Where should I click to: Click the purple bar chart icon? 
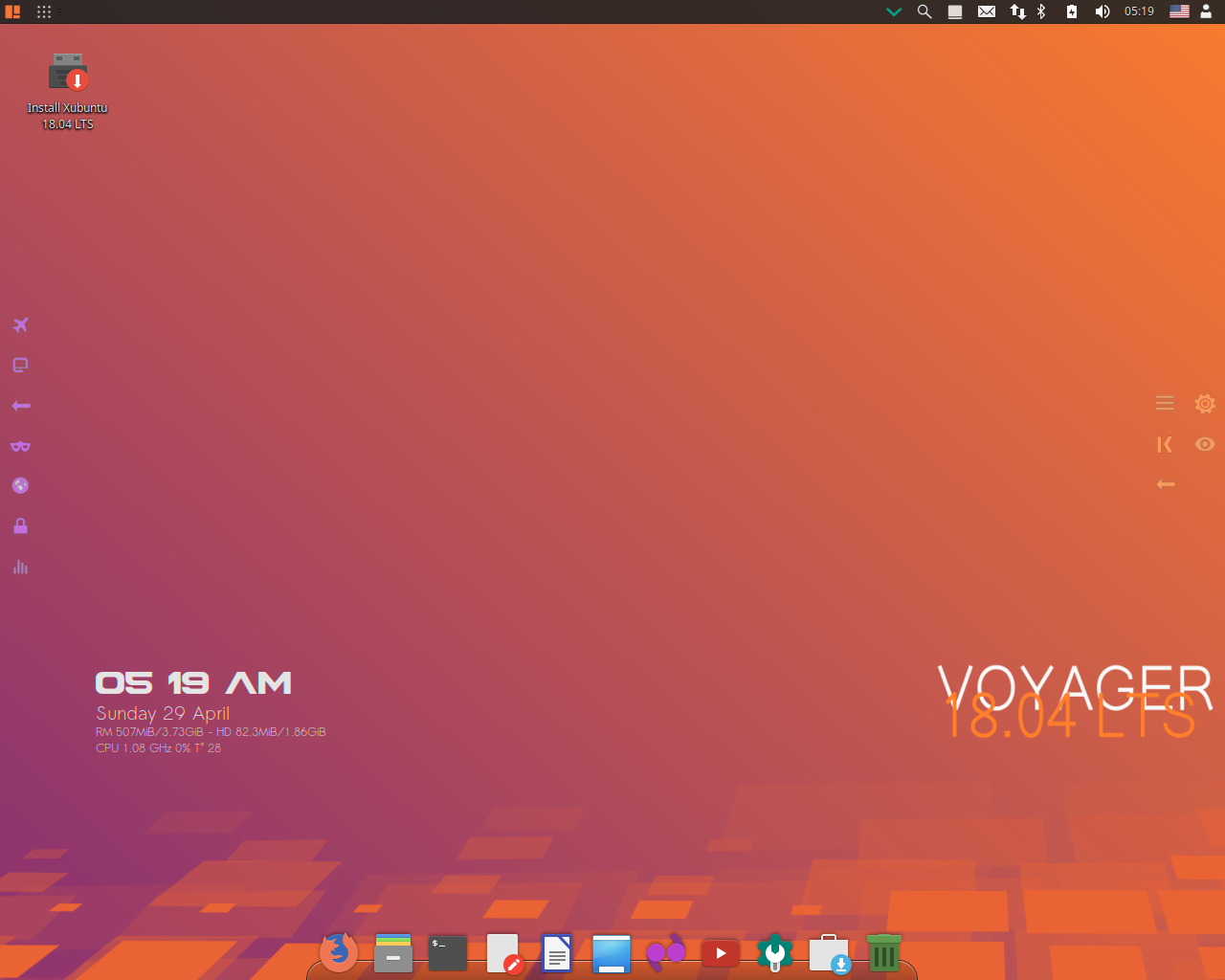(x=20, y=567)
